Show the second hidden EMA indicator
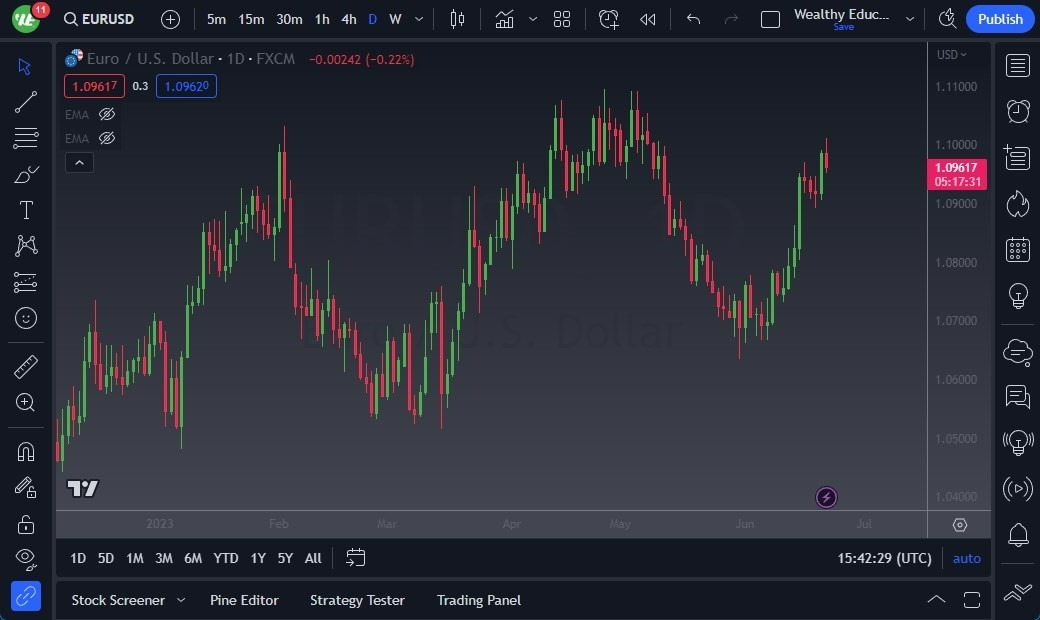Viewport: 1040px width, 620px height. [x=107, y=138]
